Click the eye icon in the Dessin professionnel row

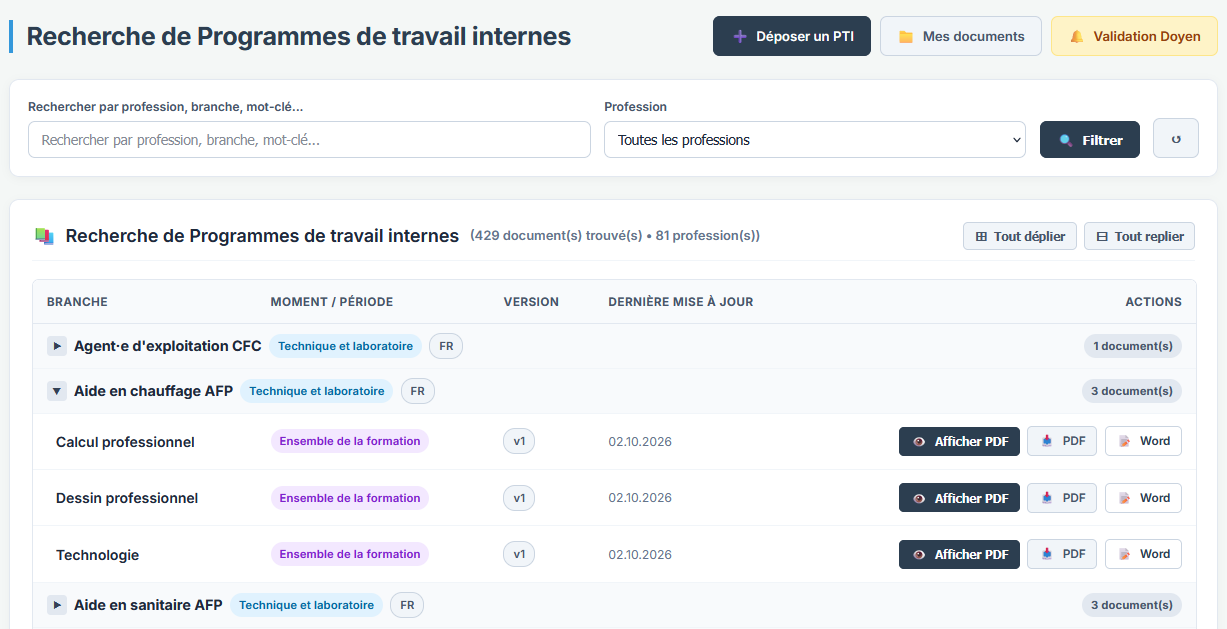coord(919,498)
